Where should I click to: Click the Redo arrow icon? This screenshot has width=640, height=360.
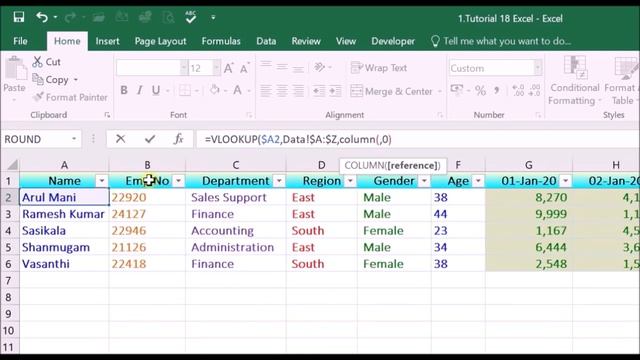(x=70, y=17)
